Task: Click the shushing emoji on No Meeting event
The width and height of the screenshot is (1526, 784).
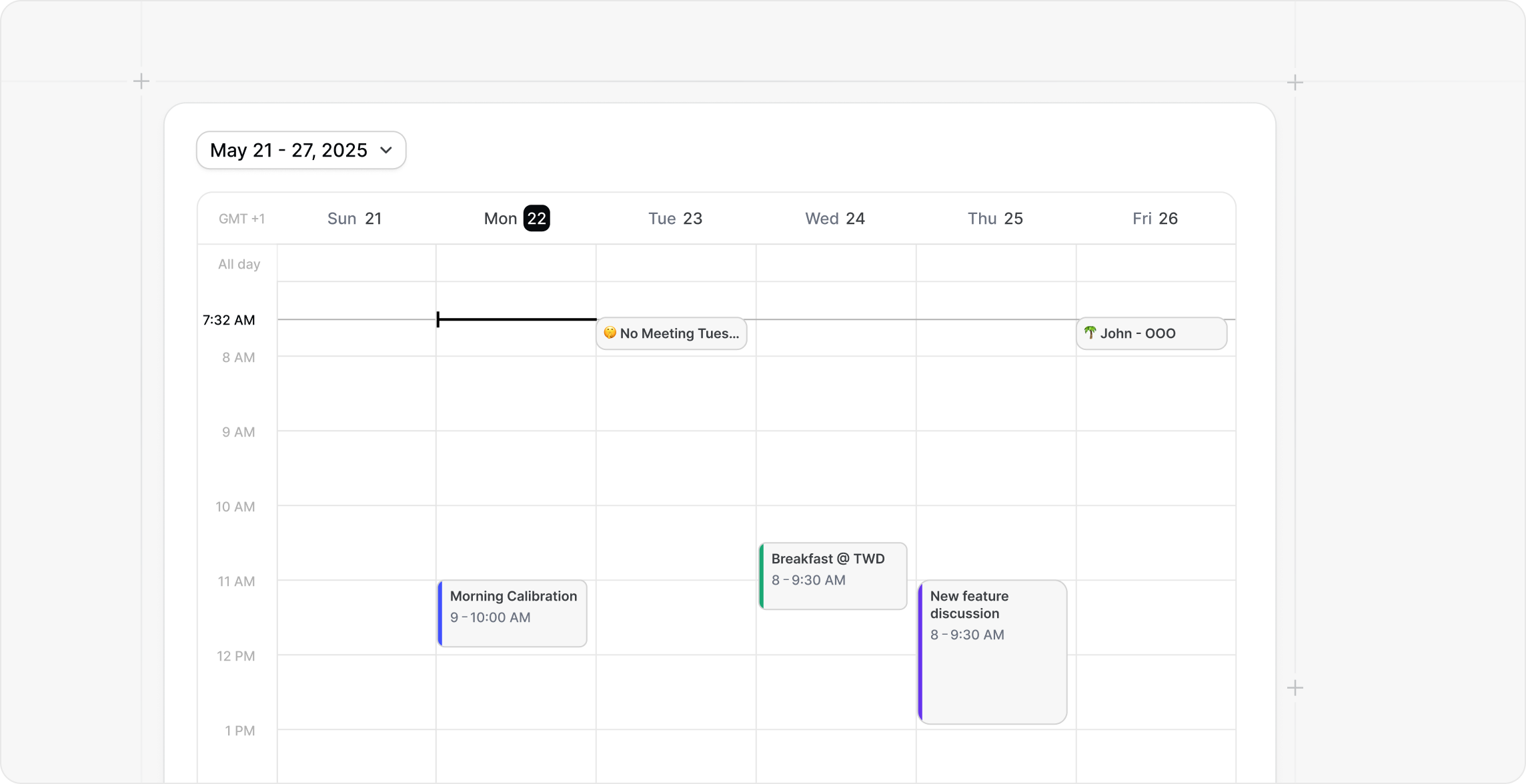Action: pos(610,332)
